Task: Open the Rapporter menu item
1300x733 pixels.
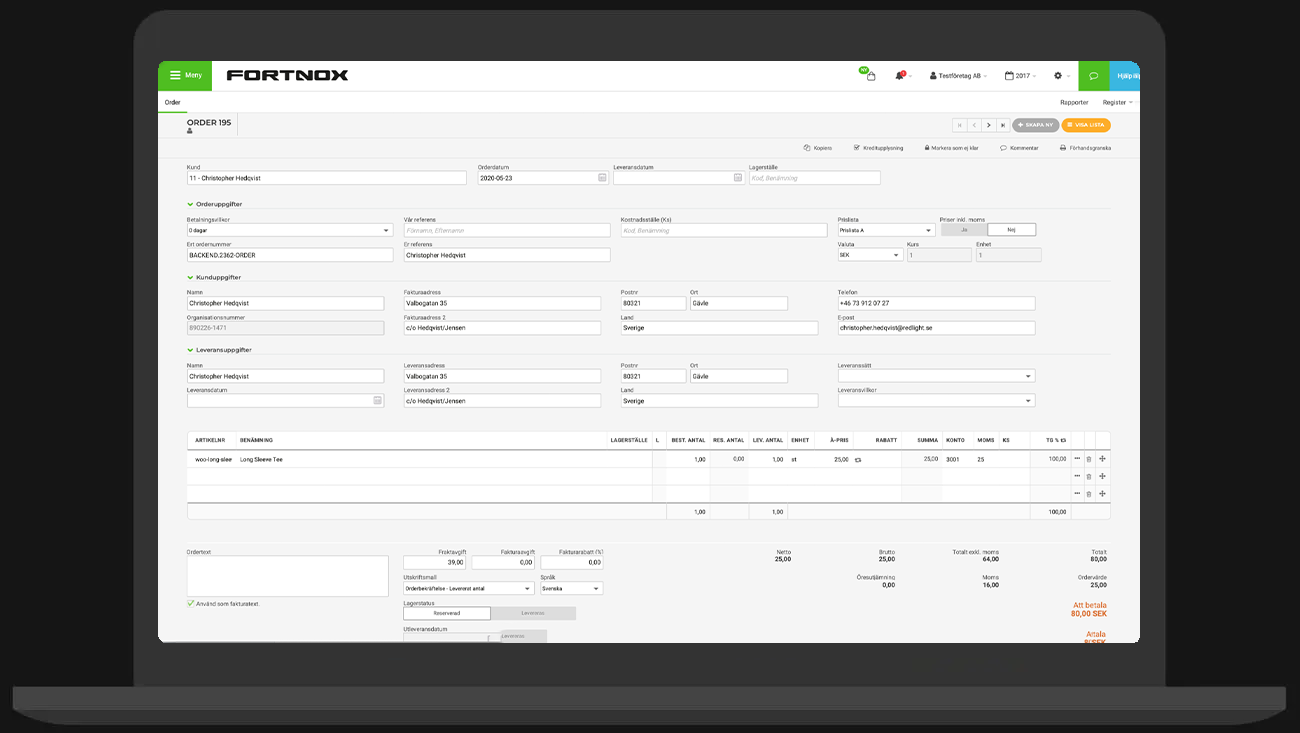Action: 1074,102
